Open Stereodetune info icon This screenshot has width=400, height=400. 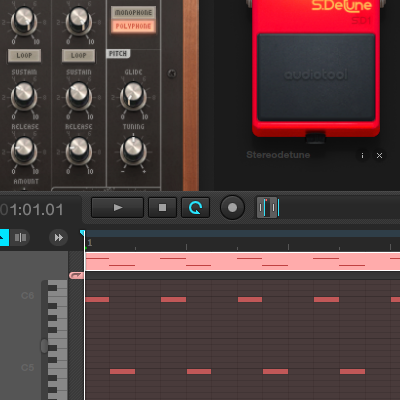[x=362, y=156]
